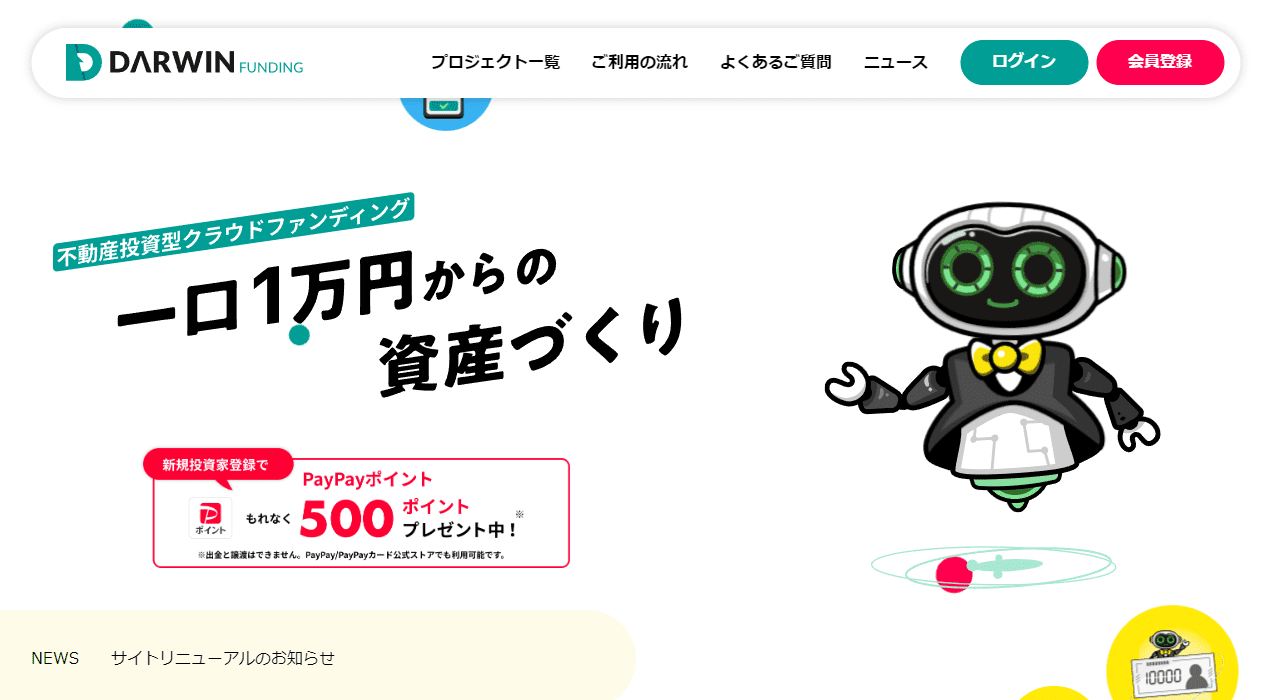1262x700 pixels.
Task: Open よくあるご質問 in navigation
Action: [775, 62]
